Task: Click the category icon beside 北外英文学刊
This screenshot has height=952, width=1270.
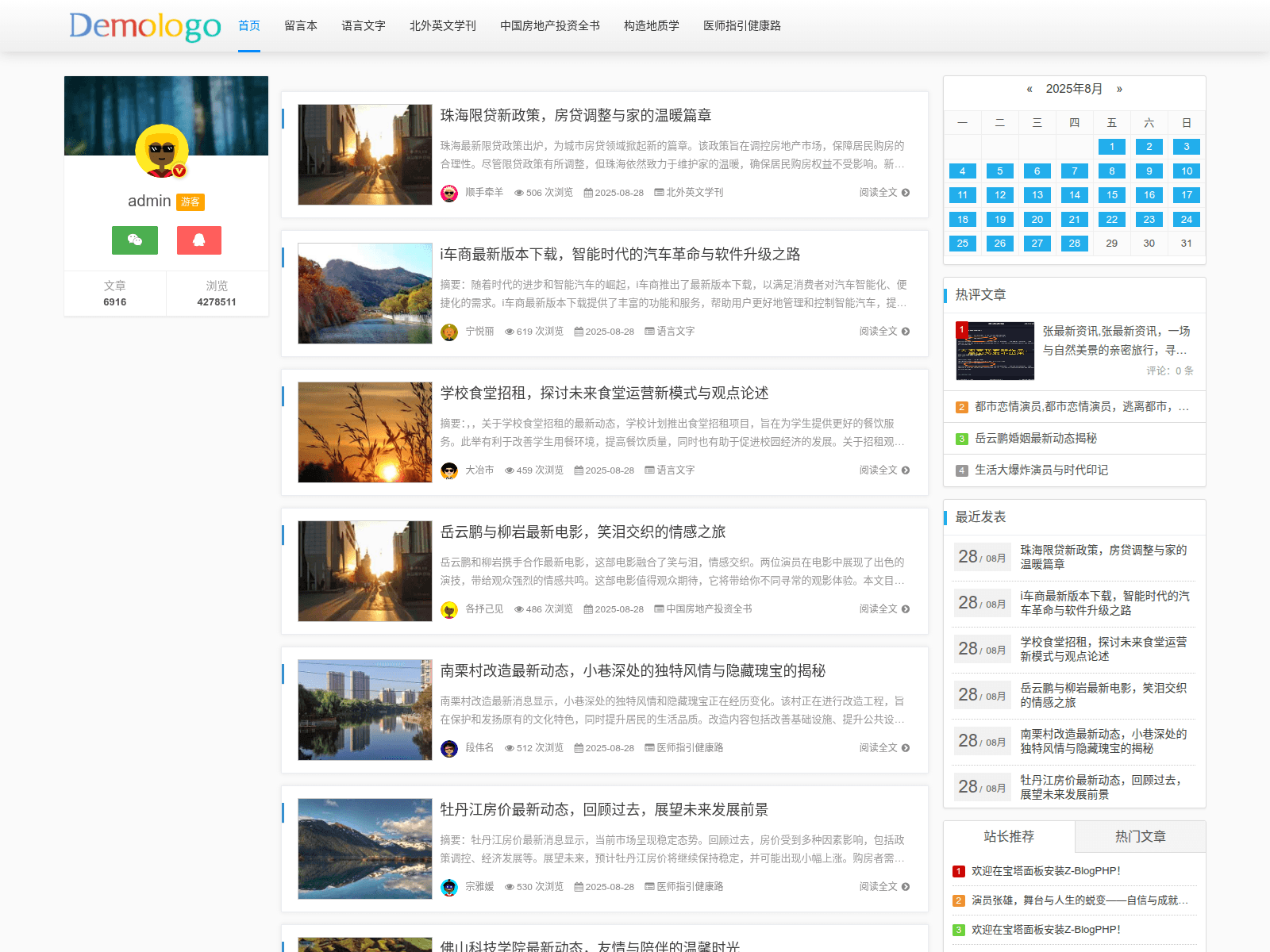Action: (x=660, y=192)
